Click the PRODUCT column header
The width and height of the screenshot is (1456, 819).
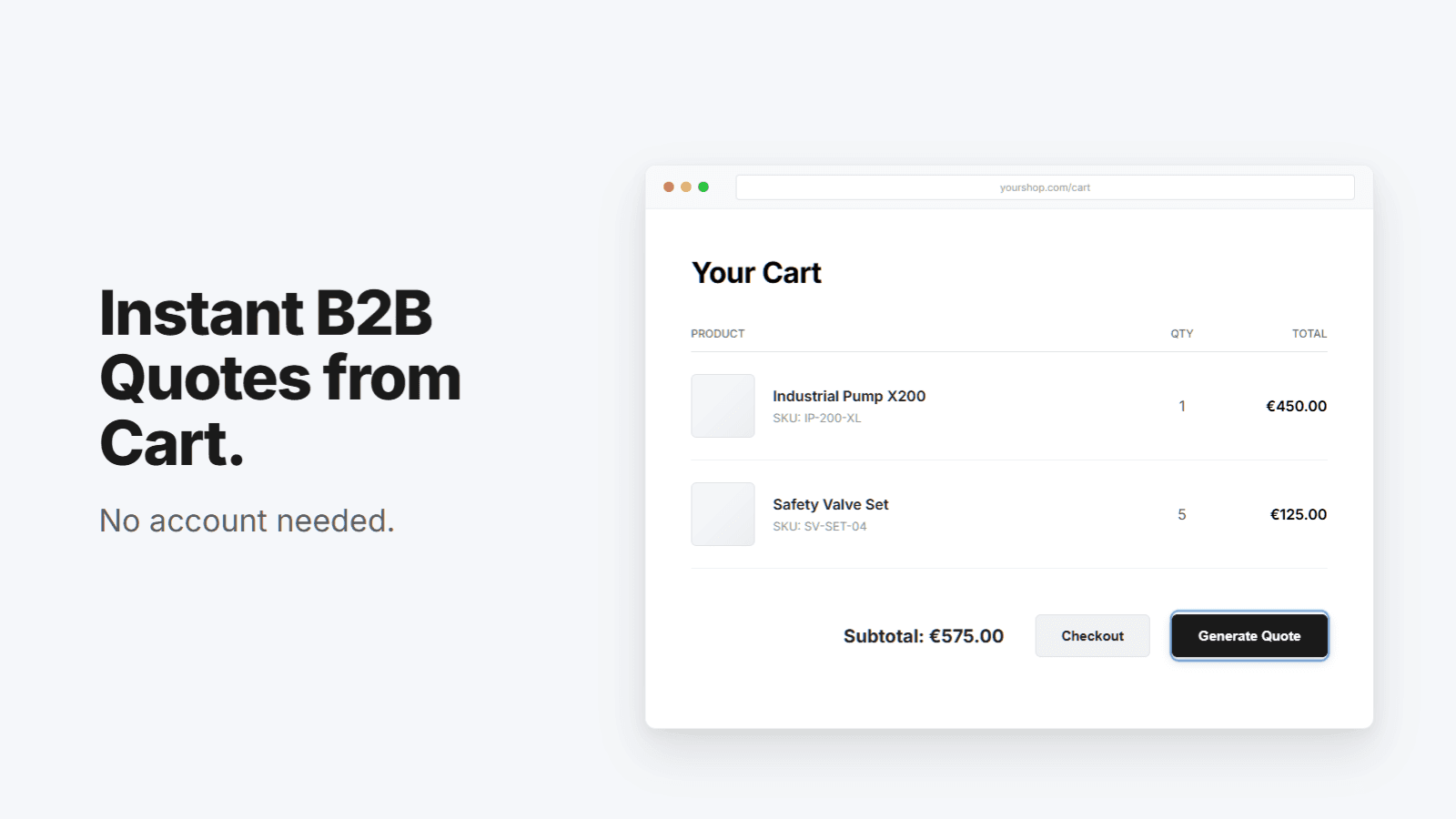pyautogui.click(x=717, y=333)
